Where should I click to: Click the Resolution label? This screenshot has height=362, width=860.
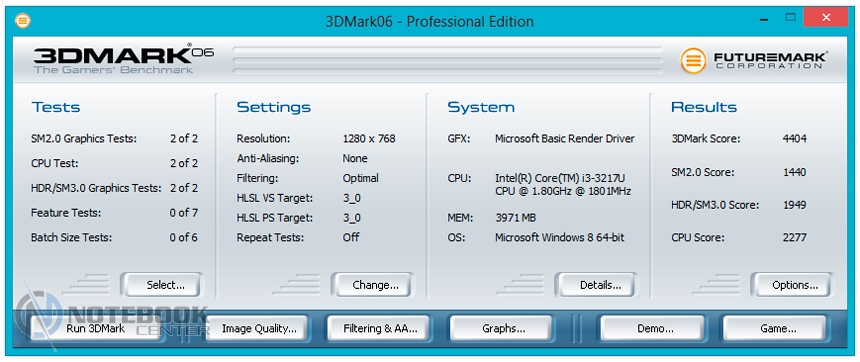point(263,139)
